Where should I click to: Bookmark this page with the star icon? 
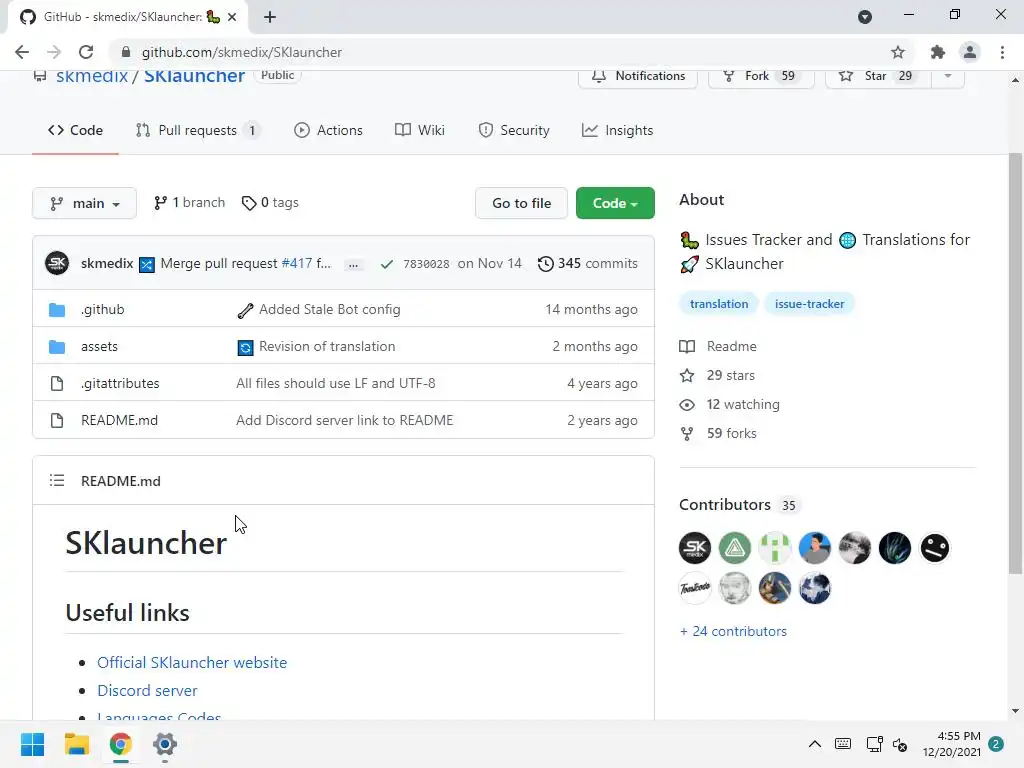coord(898,52)
